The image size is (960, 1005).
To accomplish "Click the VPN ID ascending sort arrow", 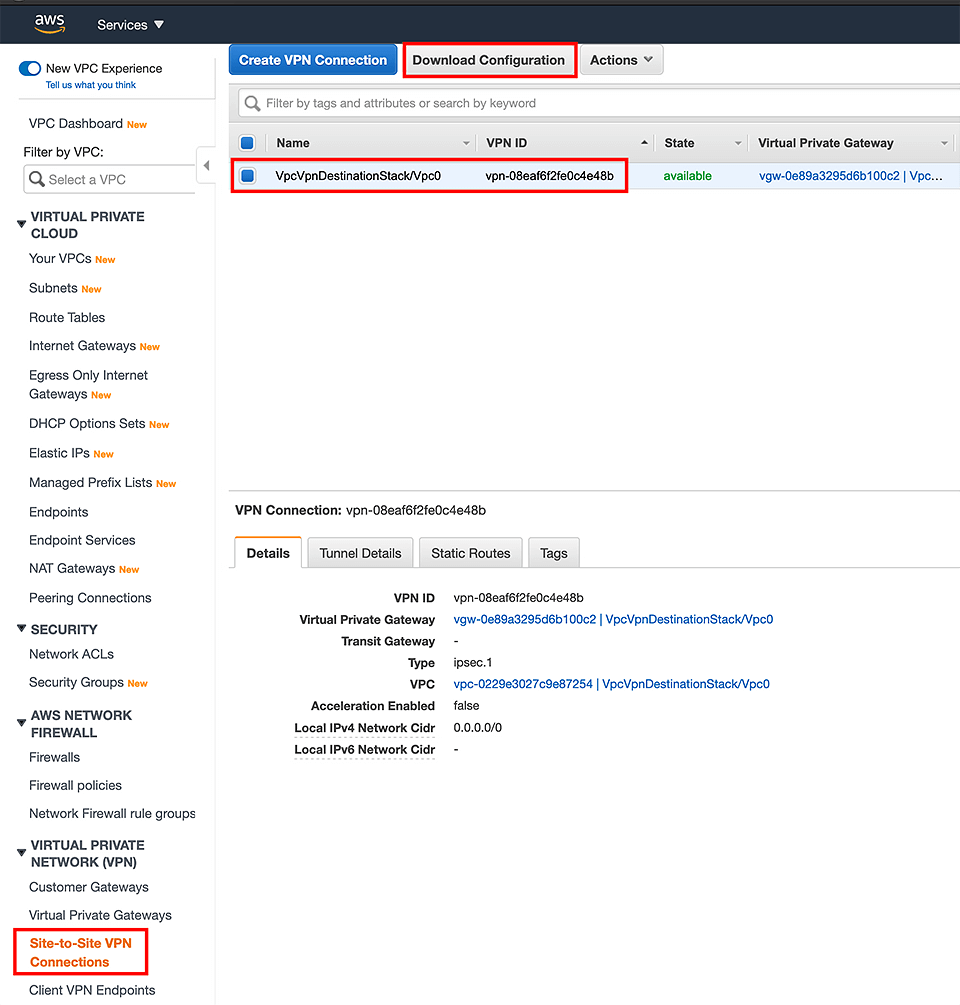I will (645, 142).
